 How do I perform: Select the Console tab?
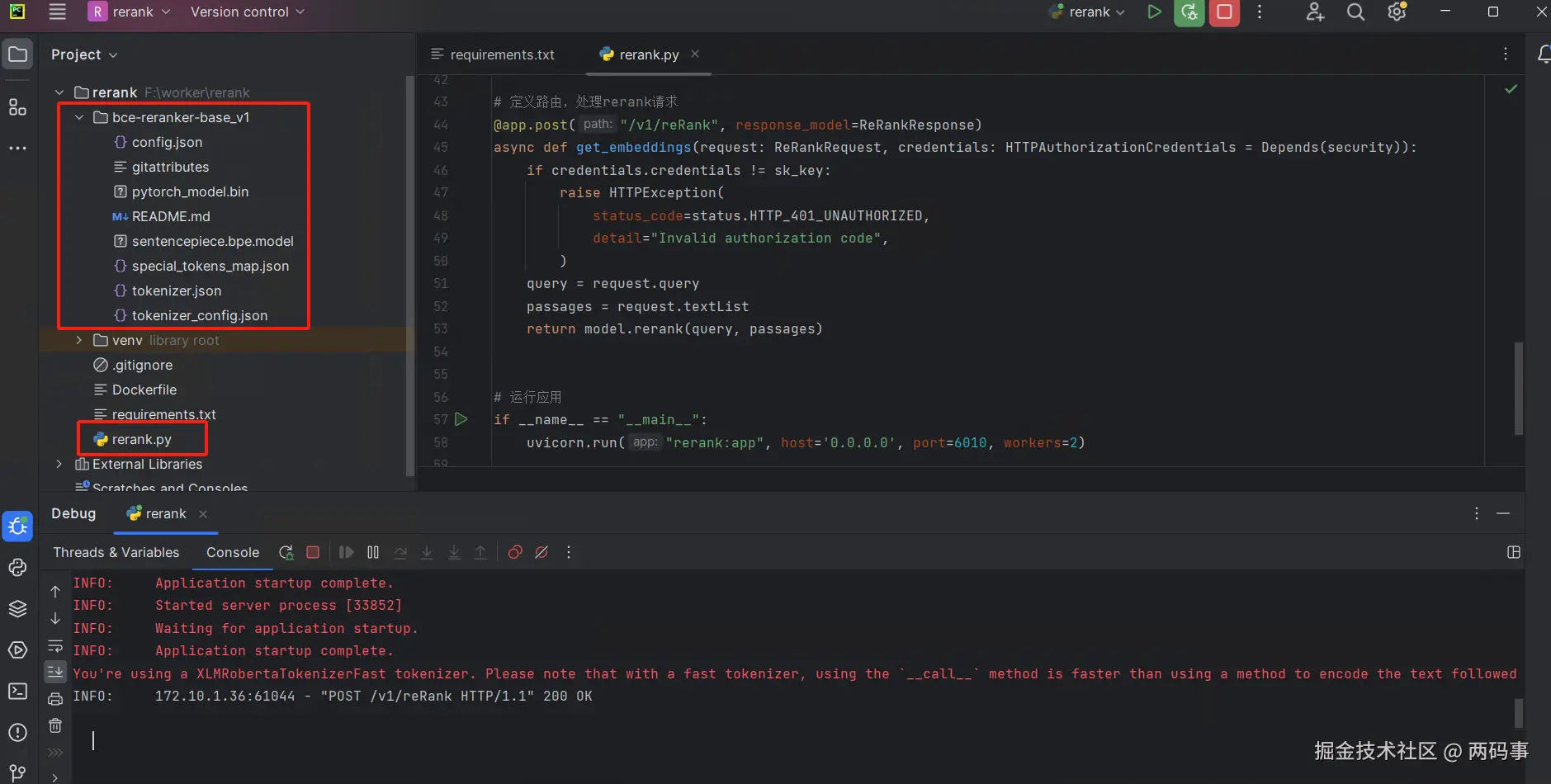(233, 552)
